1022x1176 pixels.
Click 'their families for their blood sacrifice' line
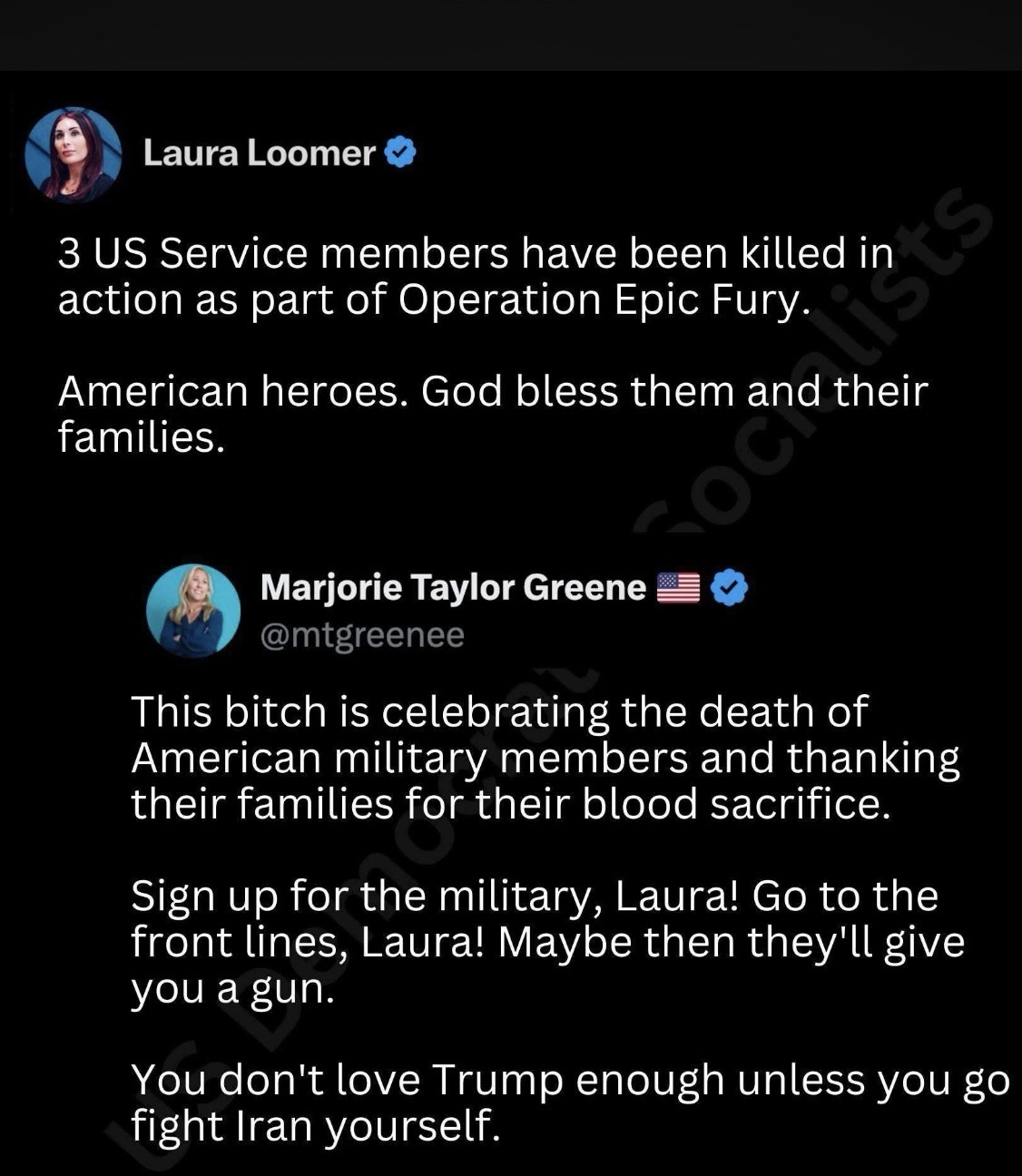point(511,805)
